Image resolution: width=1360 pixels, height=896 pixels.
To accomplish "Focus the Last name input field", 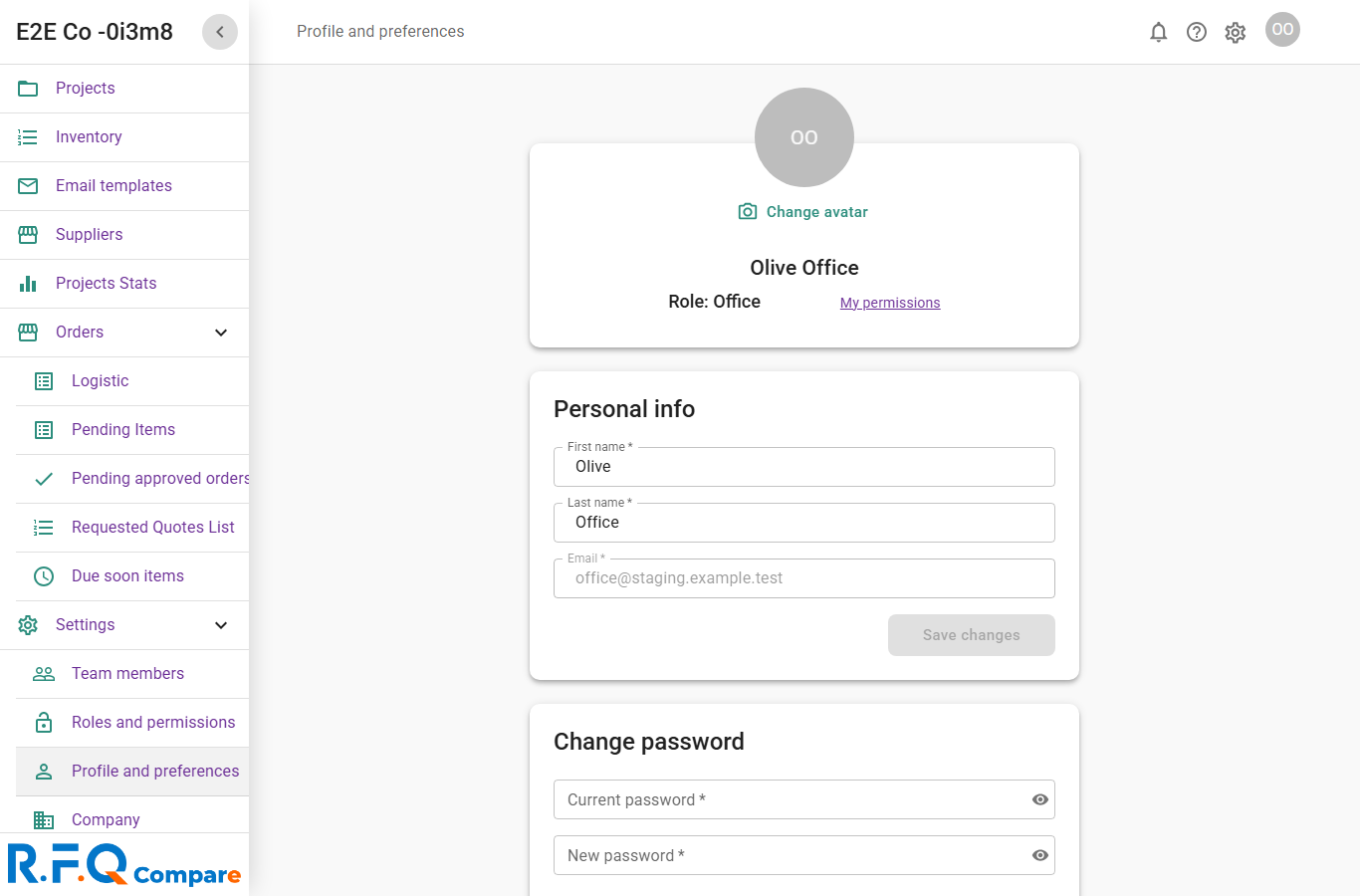I will click(804, 523).
